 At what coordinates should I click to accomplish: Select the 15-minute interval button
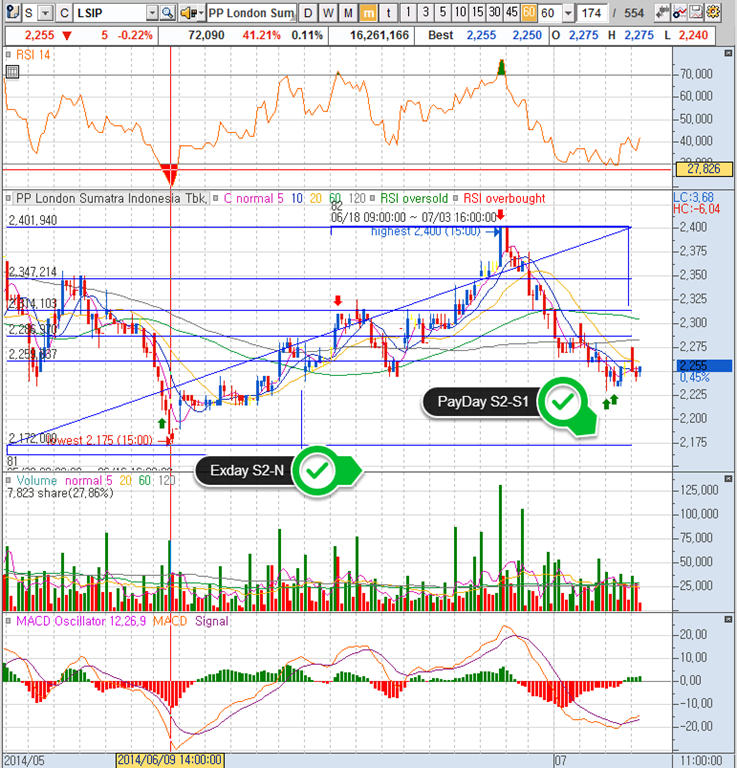tap(477, 12)
